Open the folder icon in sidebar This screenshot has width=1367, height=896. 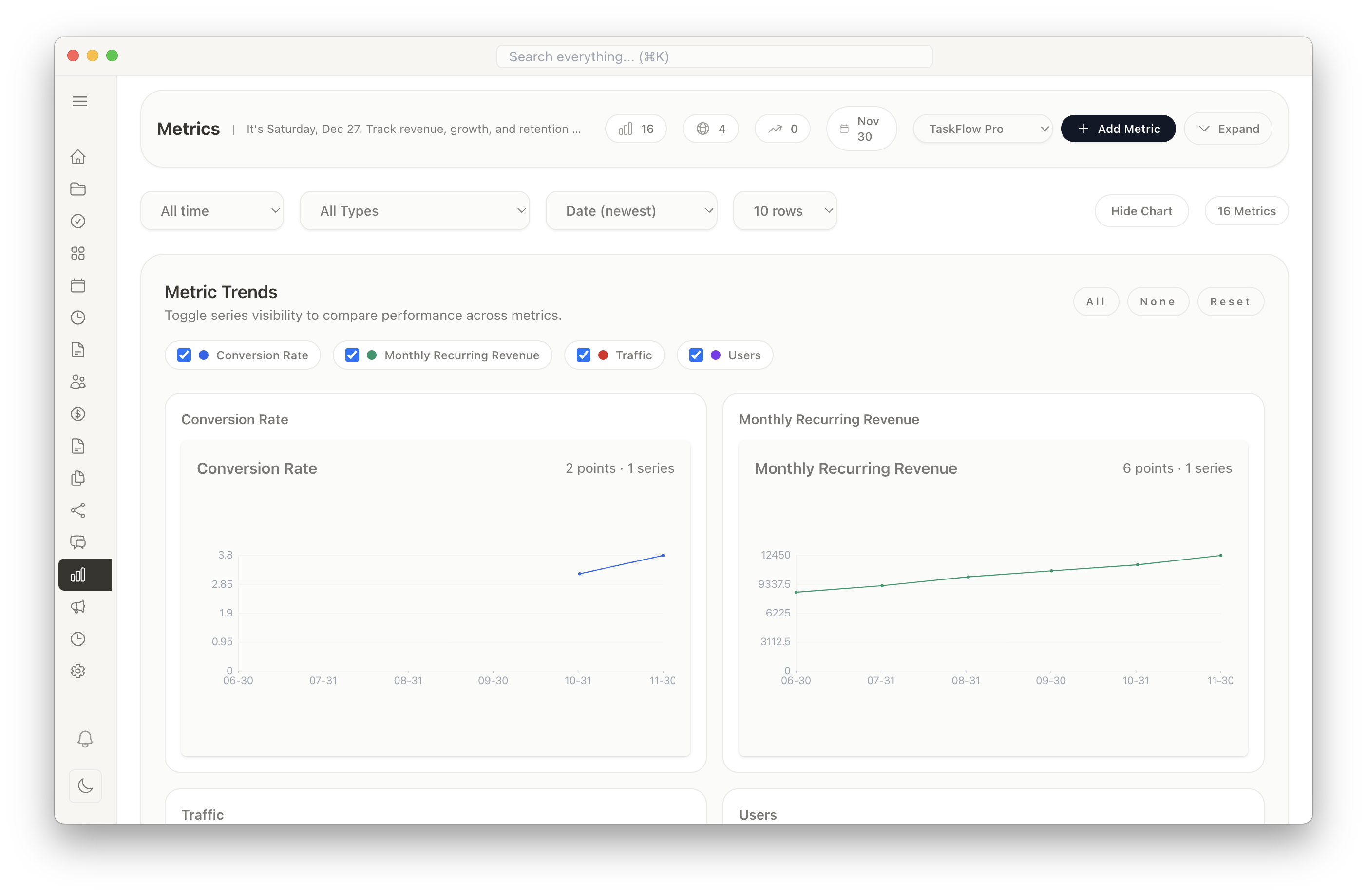(78, 189)
